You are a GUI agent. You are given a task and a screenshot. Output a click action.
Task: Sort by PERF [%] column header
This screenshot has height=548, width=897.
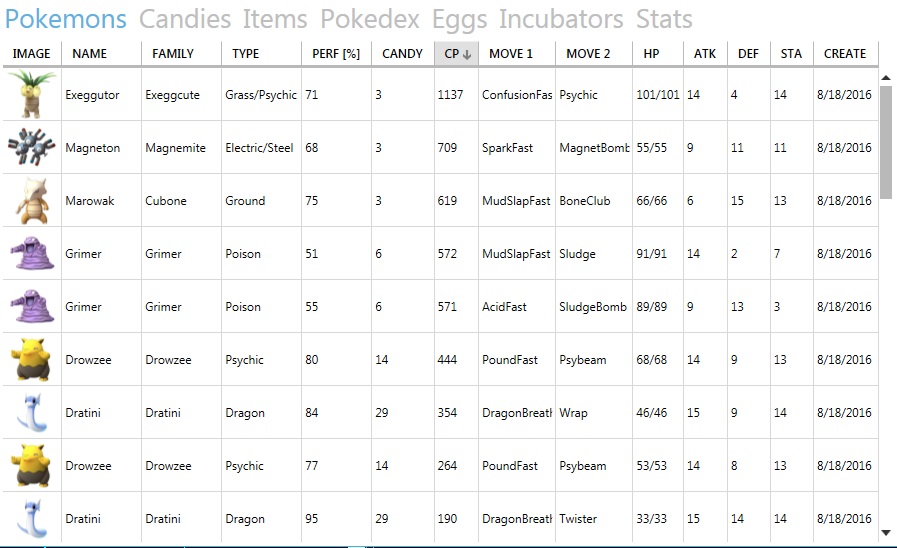coord(336,54)
